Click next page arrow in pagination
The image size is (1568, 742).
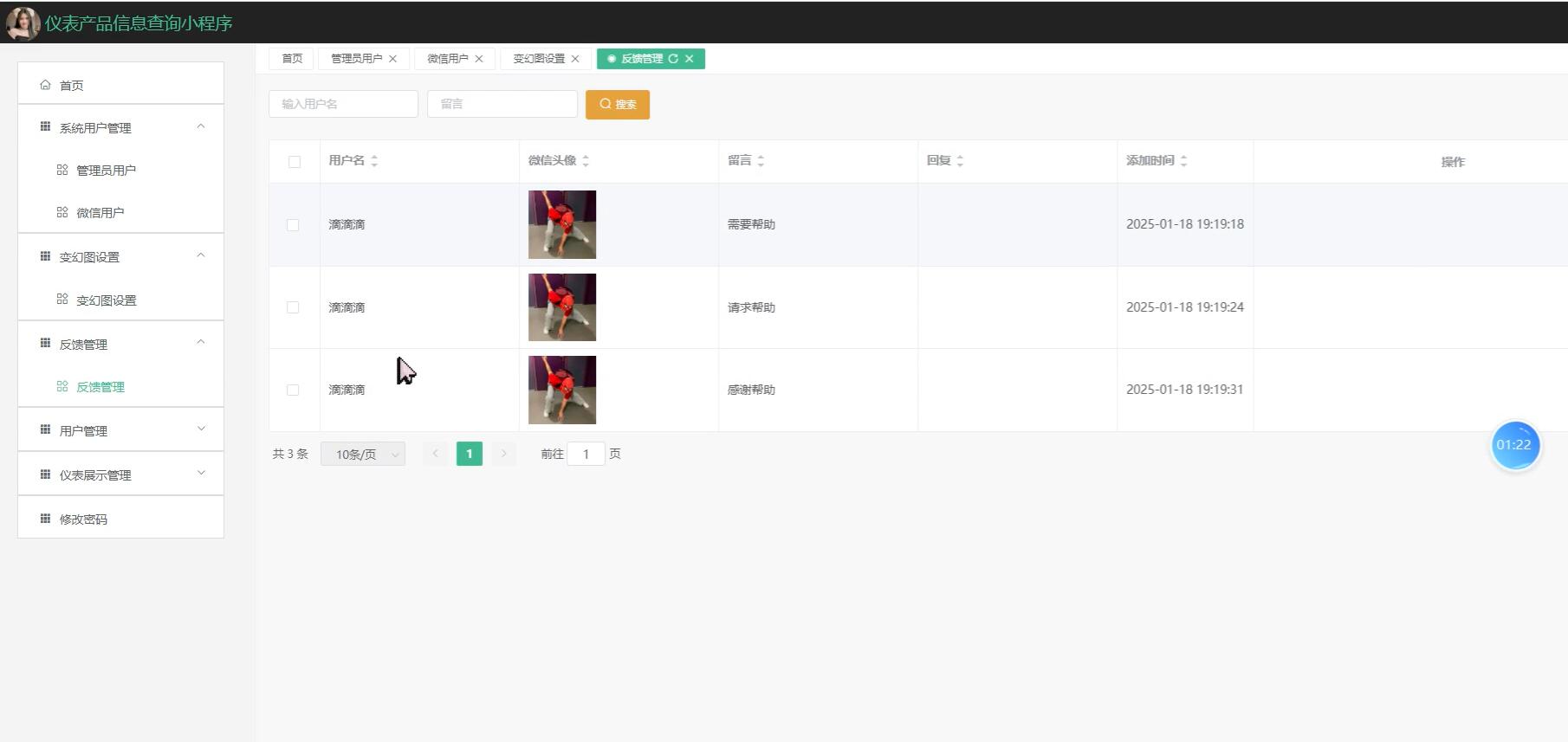point(503,454)
